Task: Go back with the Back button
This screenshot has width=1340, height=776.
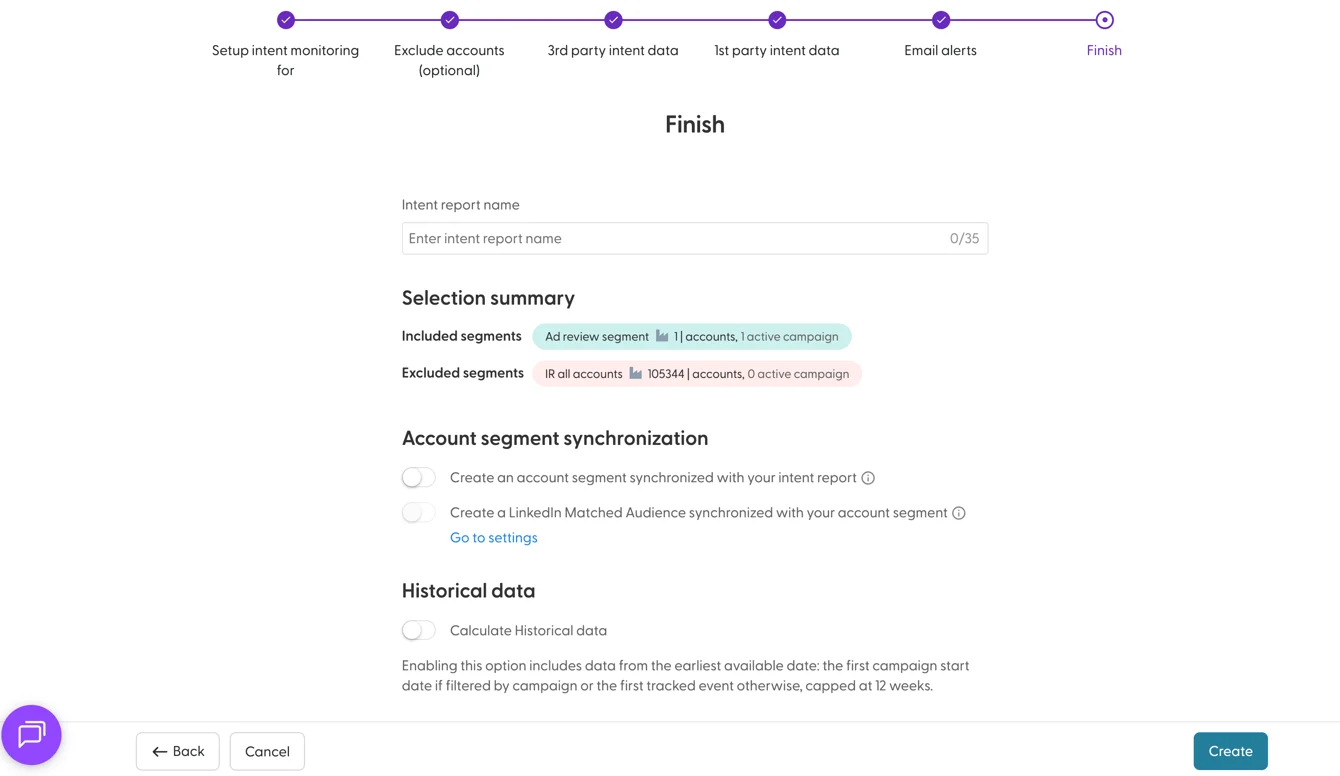Action: point(178,751)
